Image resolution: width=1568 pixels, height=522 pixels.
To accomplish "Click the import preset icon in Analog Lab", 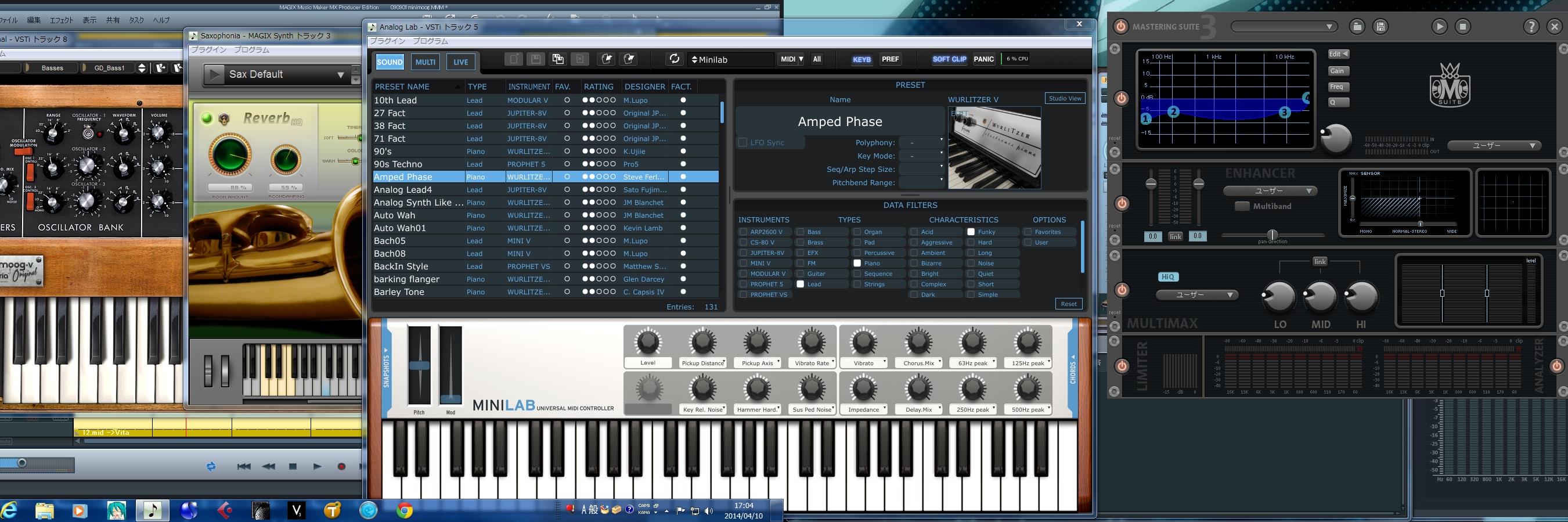I will click(x=607, y=59).
